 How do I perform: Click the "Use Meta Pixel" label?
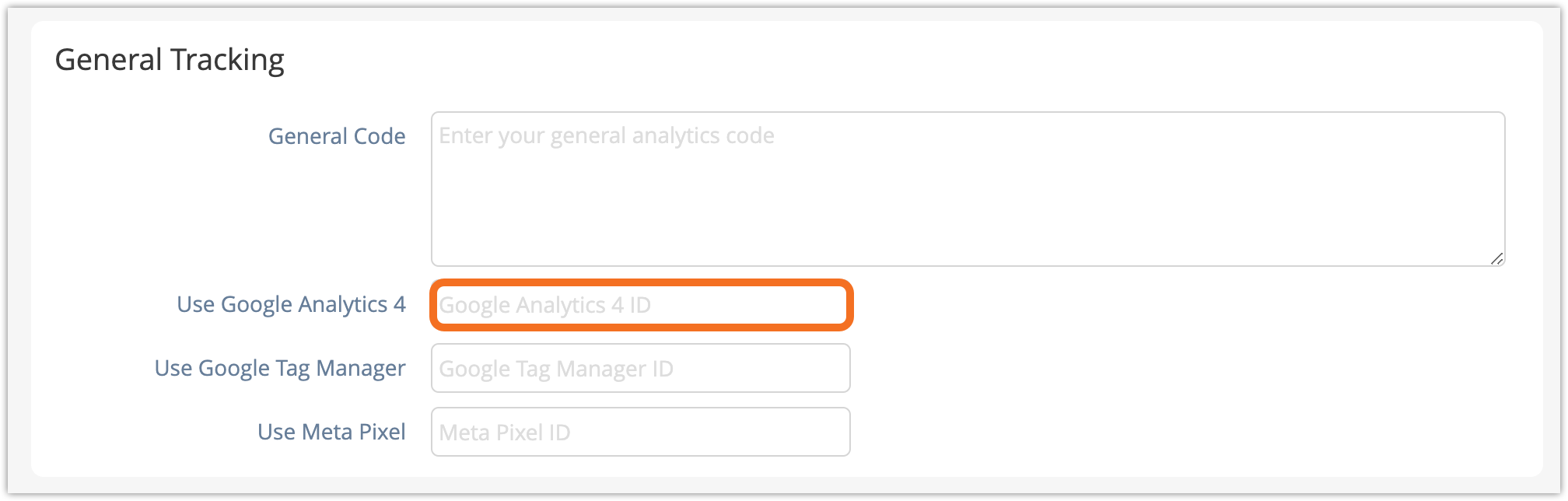pos(331,432)
